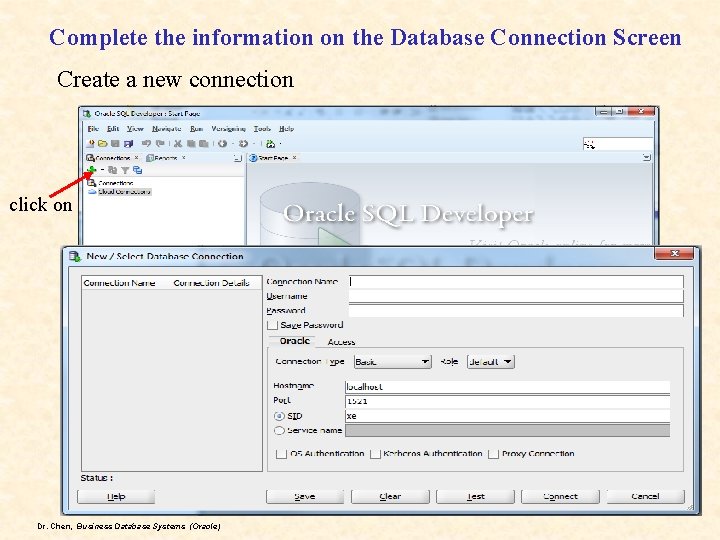Click the Cut scissors icon in toolbar
The width and height of the screenshot is (720, 540).
(178, 144)
